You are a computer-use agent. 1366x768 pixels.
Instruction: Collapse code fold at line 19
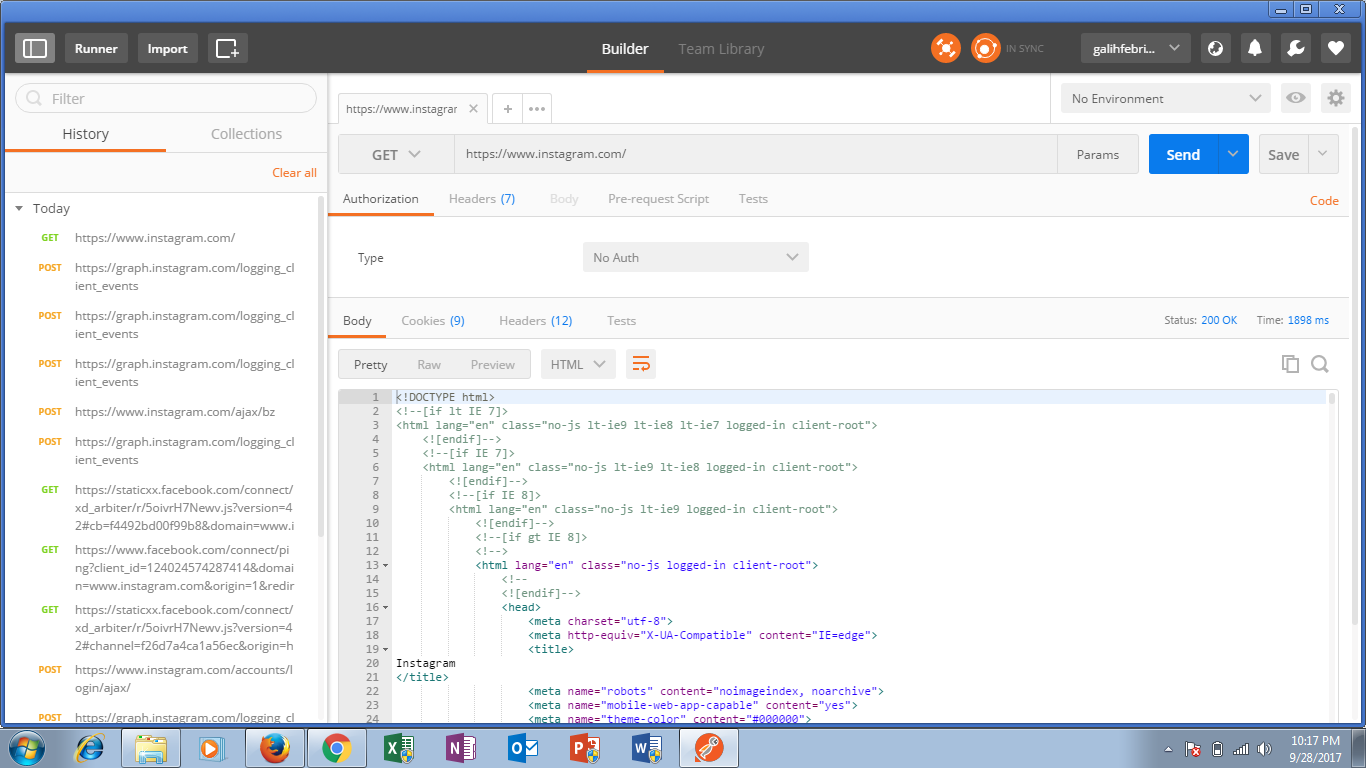(386, 650)
